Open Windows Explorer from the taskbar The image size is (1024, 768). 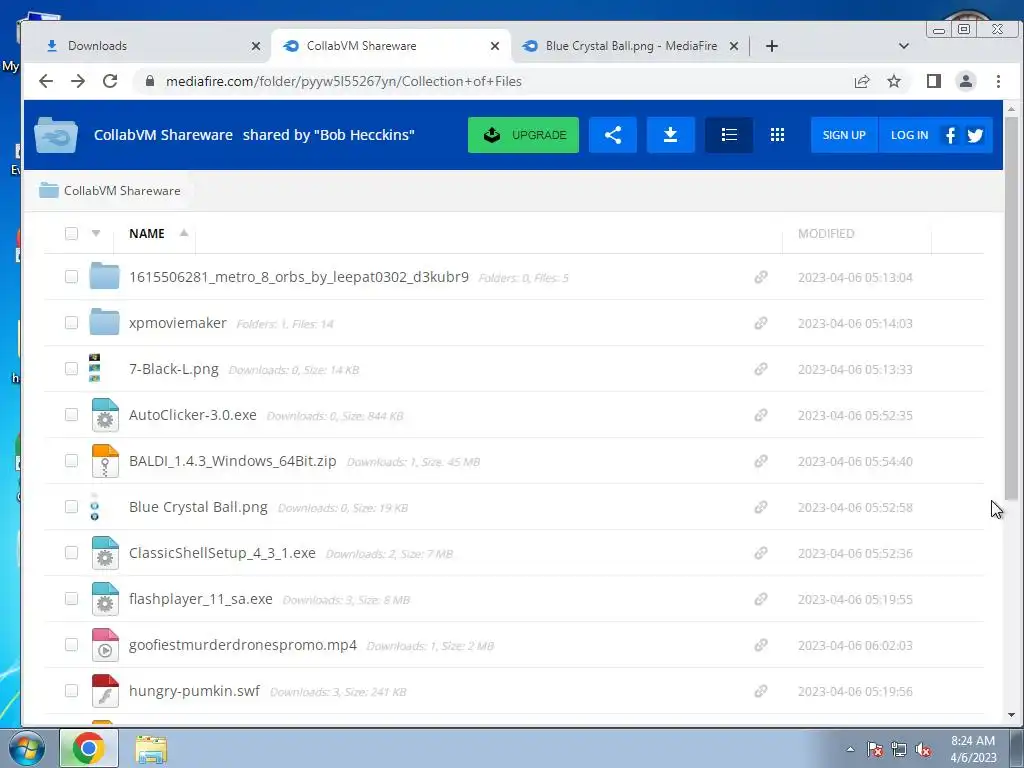point(151,749)
